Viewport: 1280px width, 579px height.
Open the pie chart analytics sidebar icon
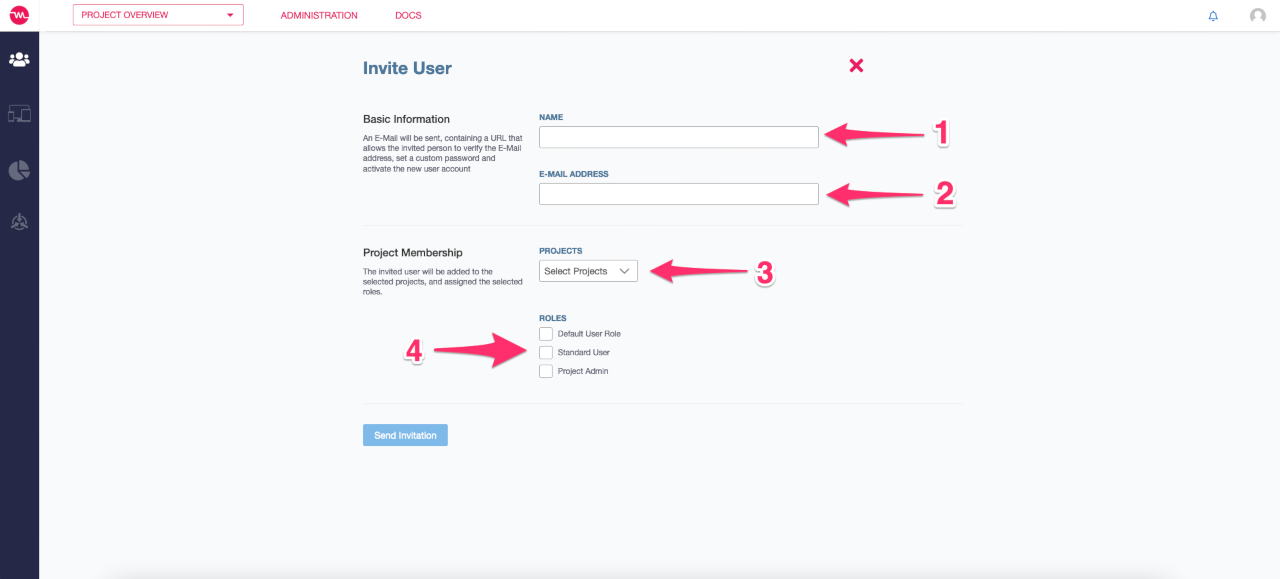[19, 170]
